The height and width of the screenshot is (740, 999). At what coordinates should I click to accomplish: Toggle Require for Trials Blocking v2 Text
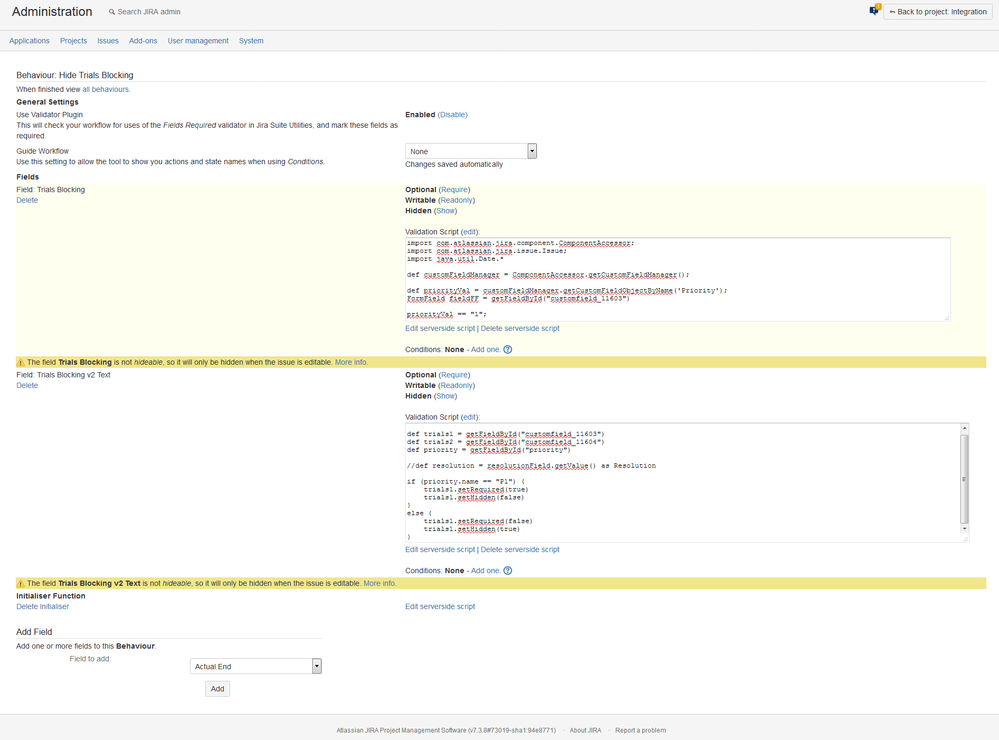[x=454, y=375]
